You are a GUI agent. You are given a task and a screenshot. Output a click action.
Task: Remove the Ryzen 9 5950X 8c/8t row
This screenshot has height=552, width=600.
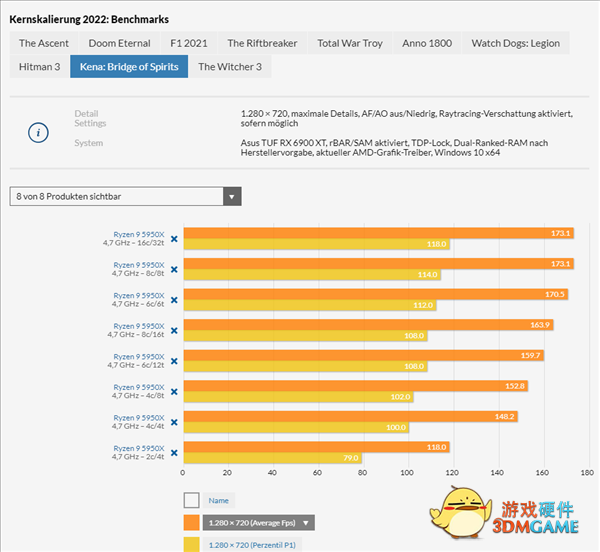[x=174, y=270]
